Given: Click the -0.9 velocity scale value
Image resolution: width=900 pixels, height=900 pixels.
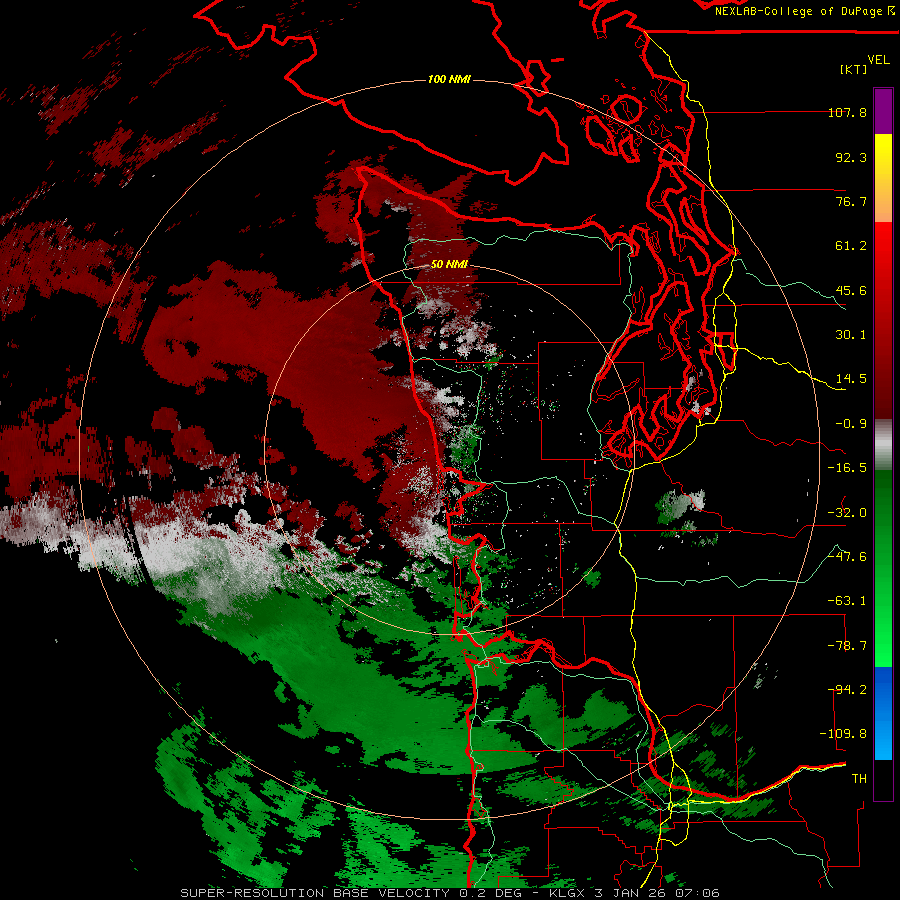Looking at the screenshot, I should pos(851,424).
